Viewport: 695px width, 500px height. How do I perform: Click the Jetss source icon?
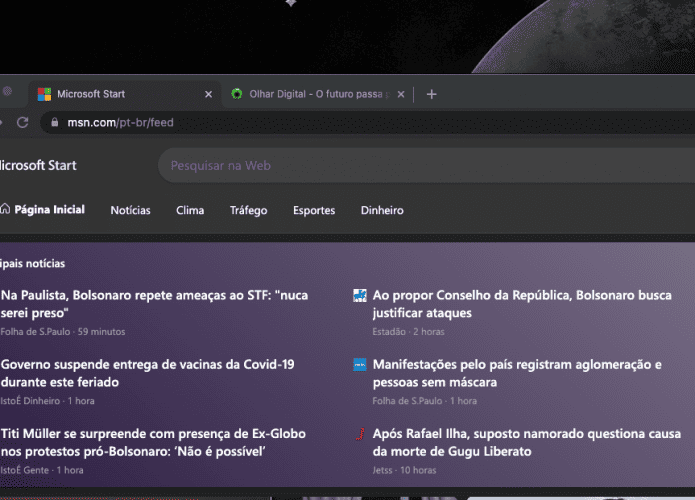(x=360, y=434)
